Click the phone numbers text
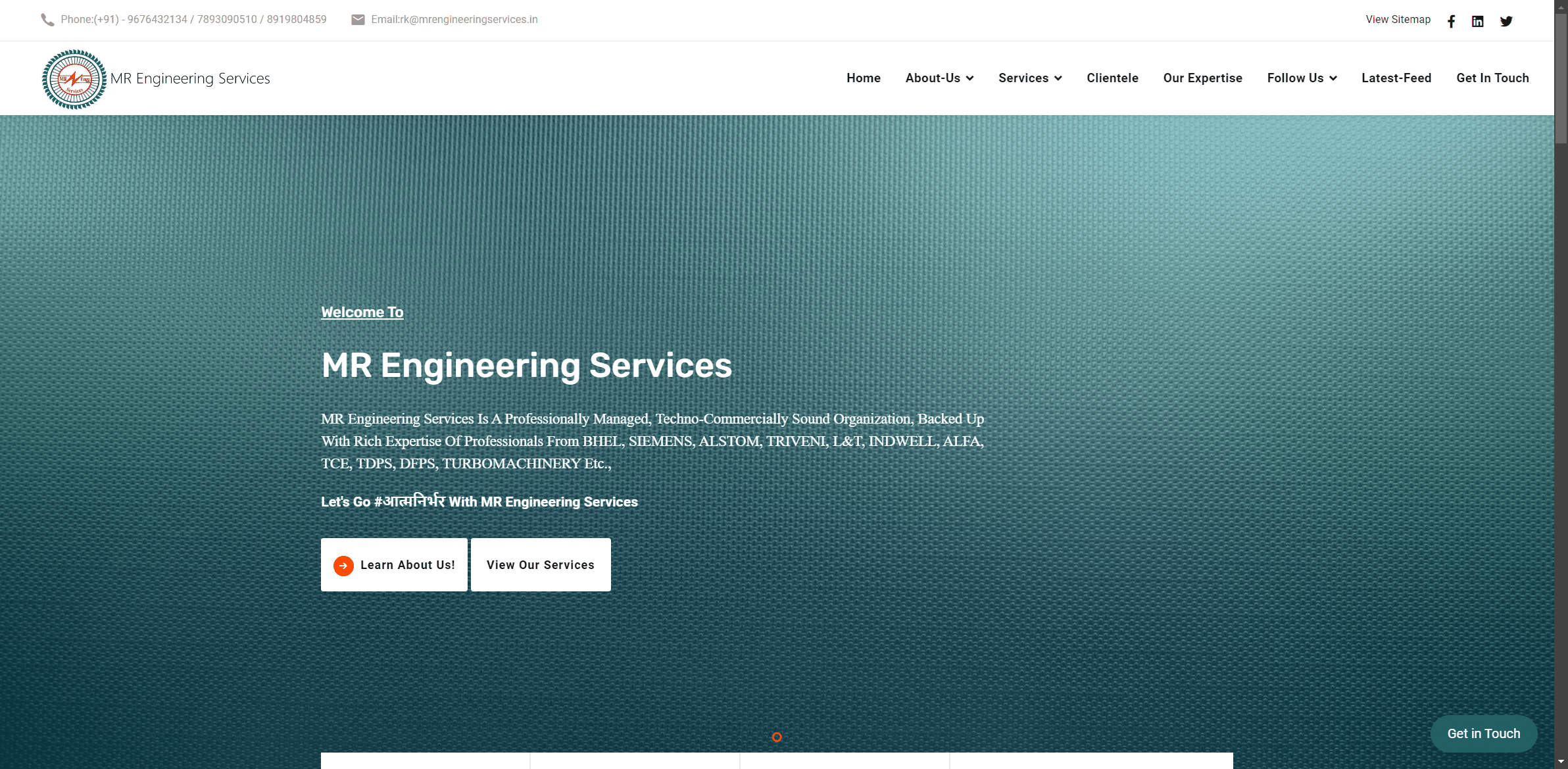The image size is (1568, 769). (193, 20)
